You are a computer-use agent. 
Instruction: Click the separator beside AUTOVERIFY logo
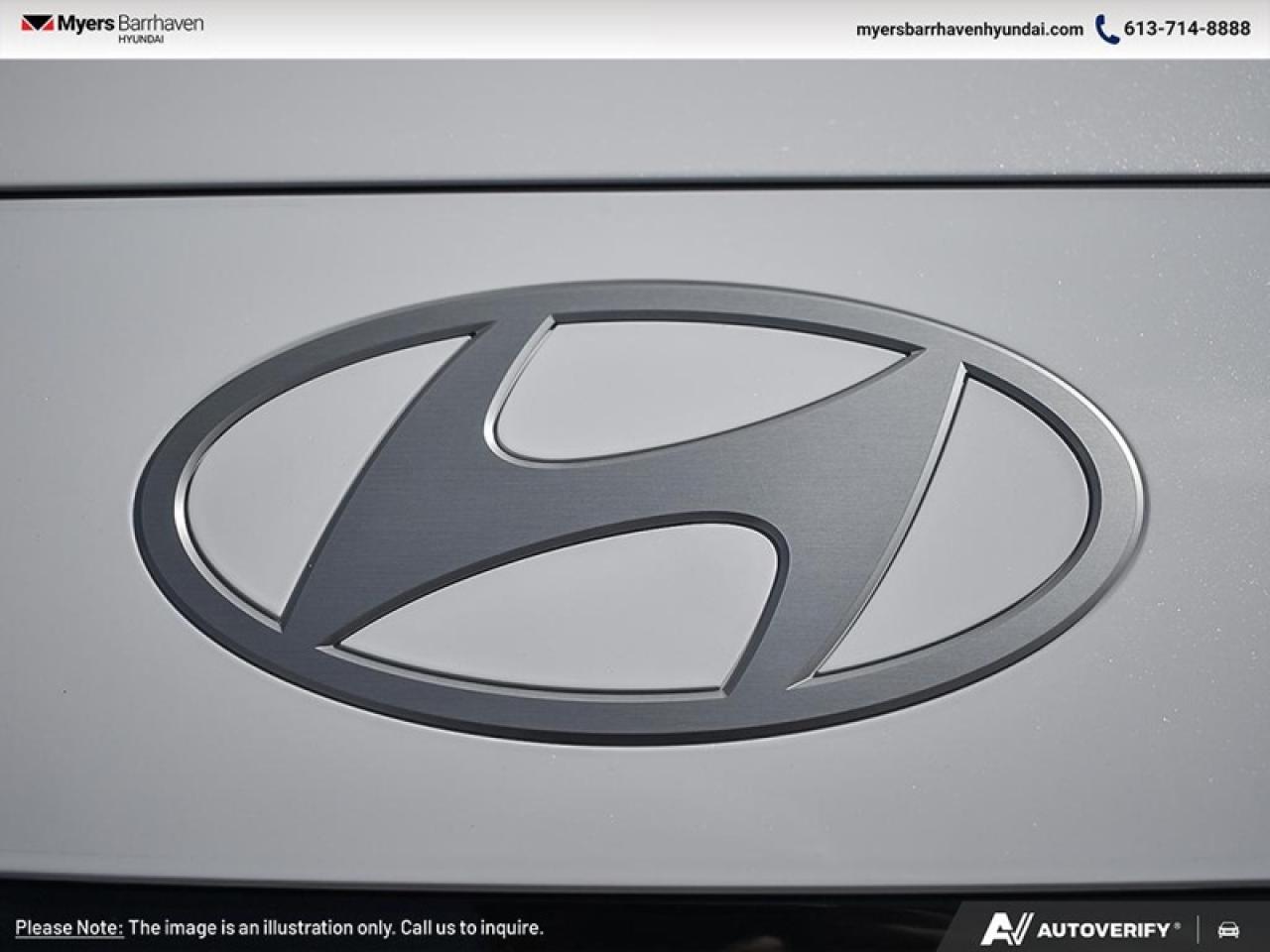[x=1198, y=930]
